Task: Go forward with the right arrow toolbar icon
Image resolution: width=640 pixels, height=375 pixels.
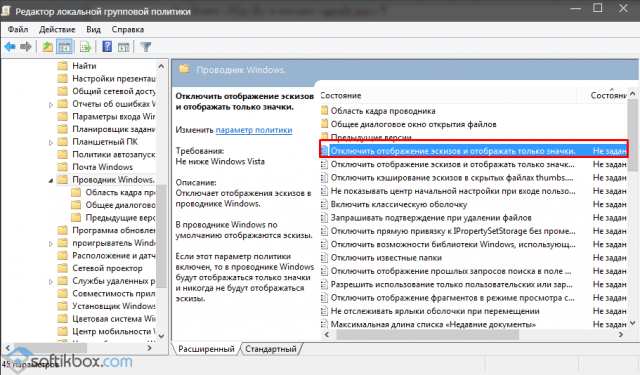Action: (x=26, y=47)
